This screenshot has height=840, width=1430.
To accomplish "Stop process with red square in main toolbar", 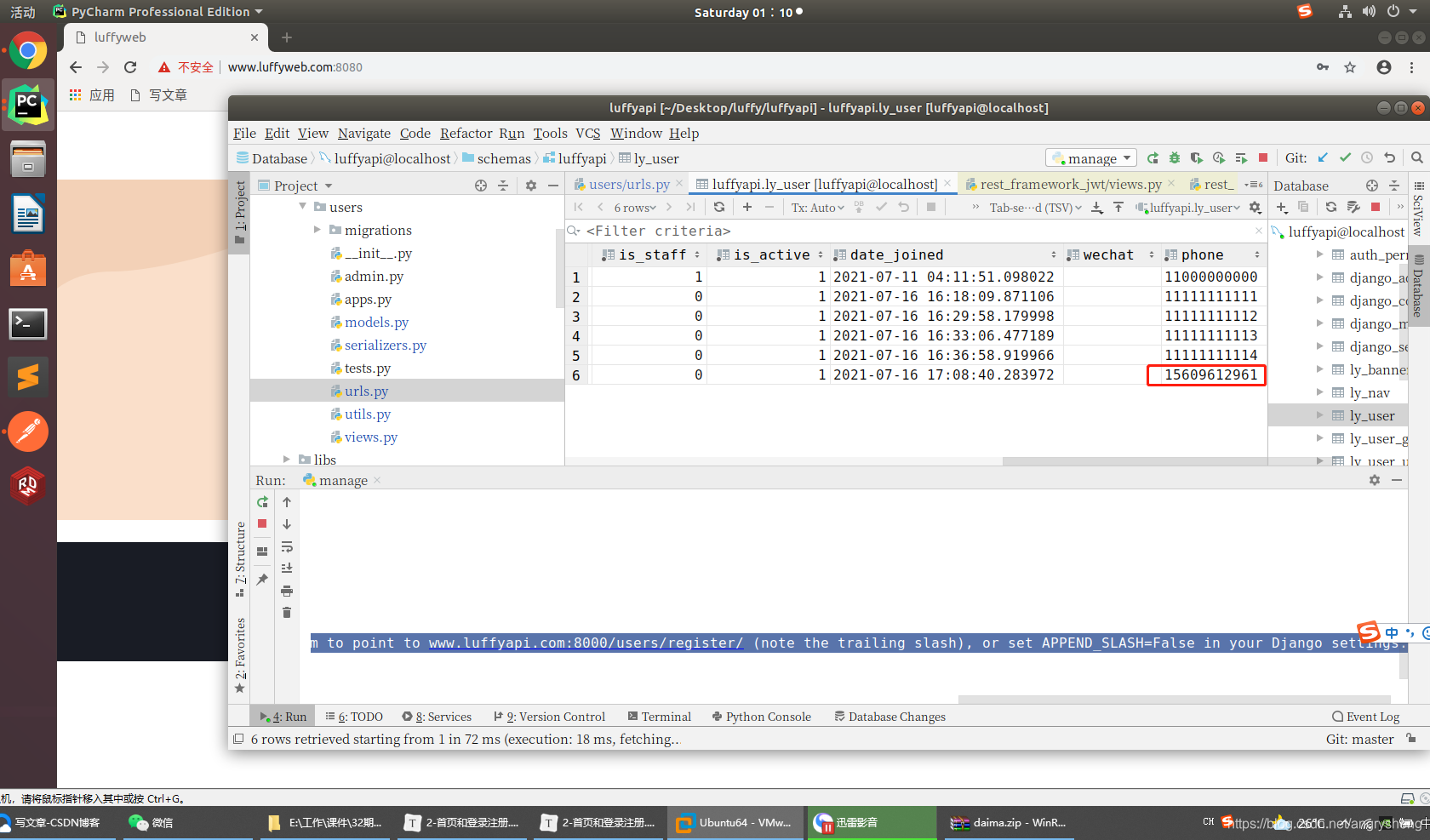I will point(1263,158).
